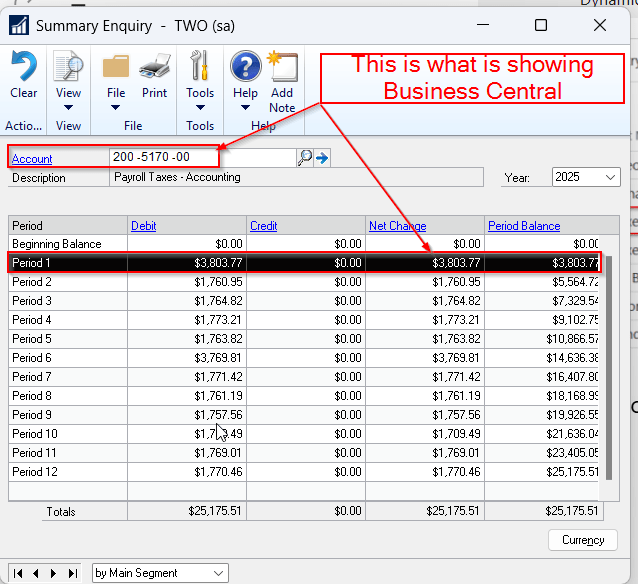Screen dimensions: 638x584
Task: Click the Net Change column link
Action: pos(397,226)
